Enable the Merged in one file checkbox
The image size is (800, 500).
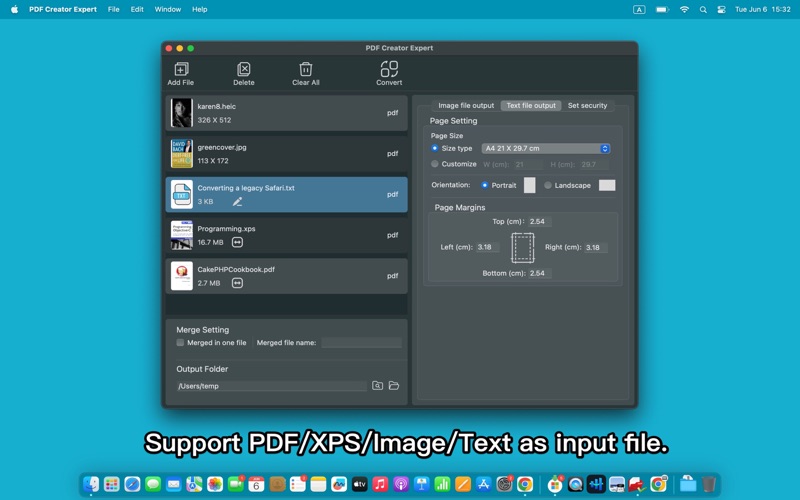[180, 342]
